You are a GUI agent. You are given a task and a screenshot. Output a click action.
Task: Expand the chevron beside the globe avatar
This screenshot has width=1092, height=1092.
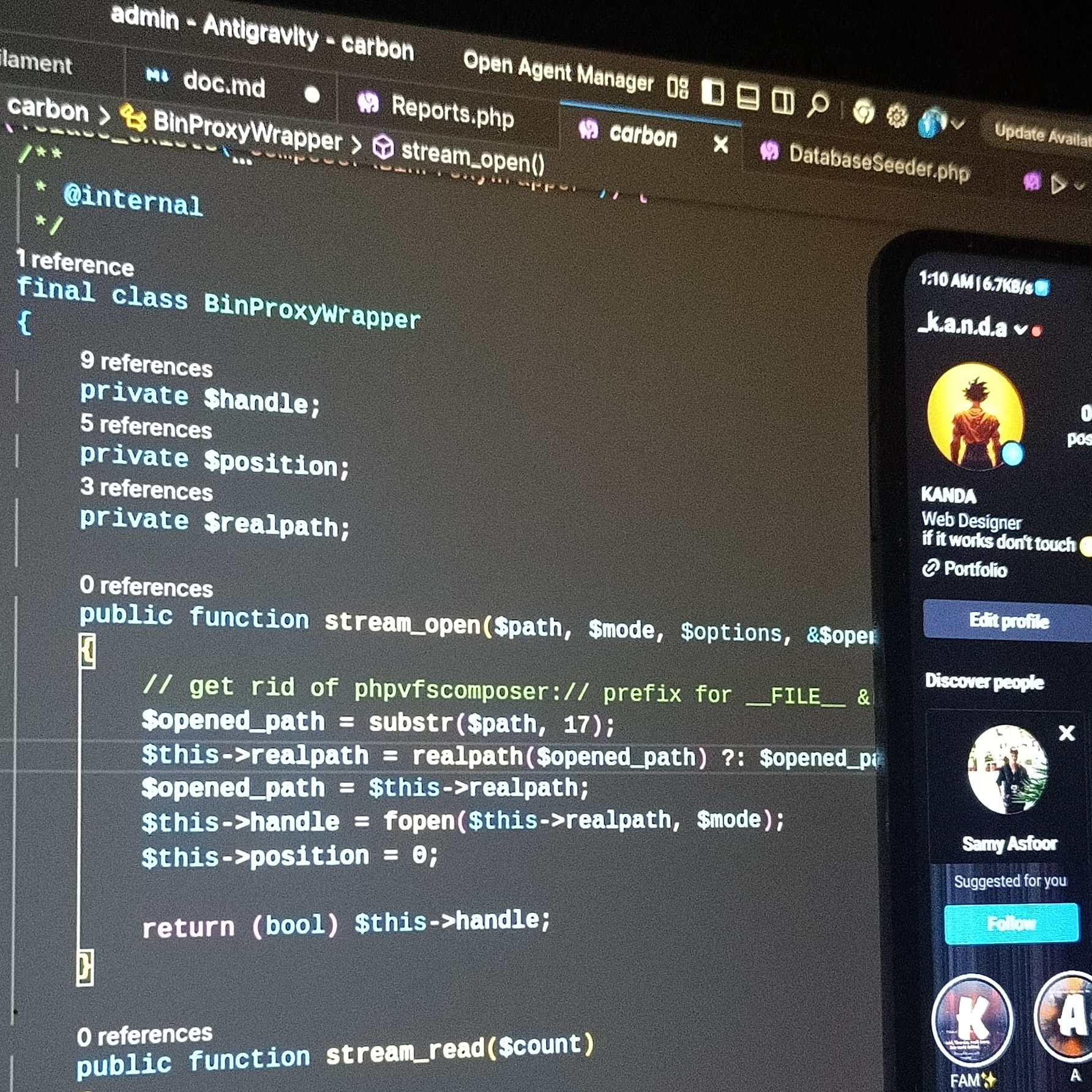958,125
